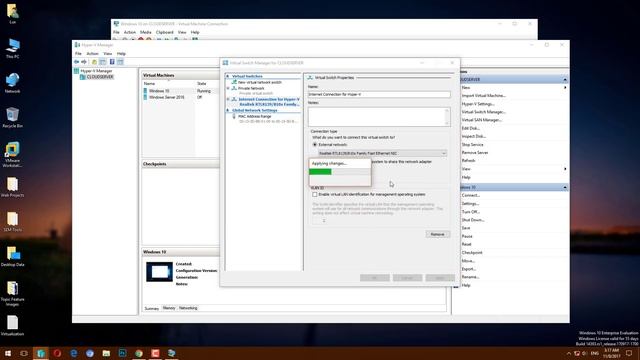Select the External network radio button
This screenshot has height=360, width=640.
(x=315, y=144)
